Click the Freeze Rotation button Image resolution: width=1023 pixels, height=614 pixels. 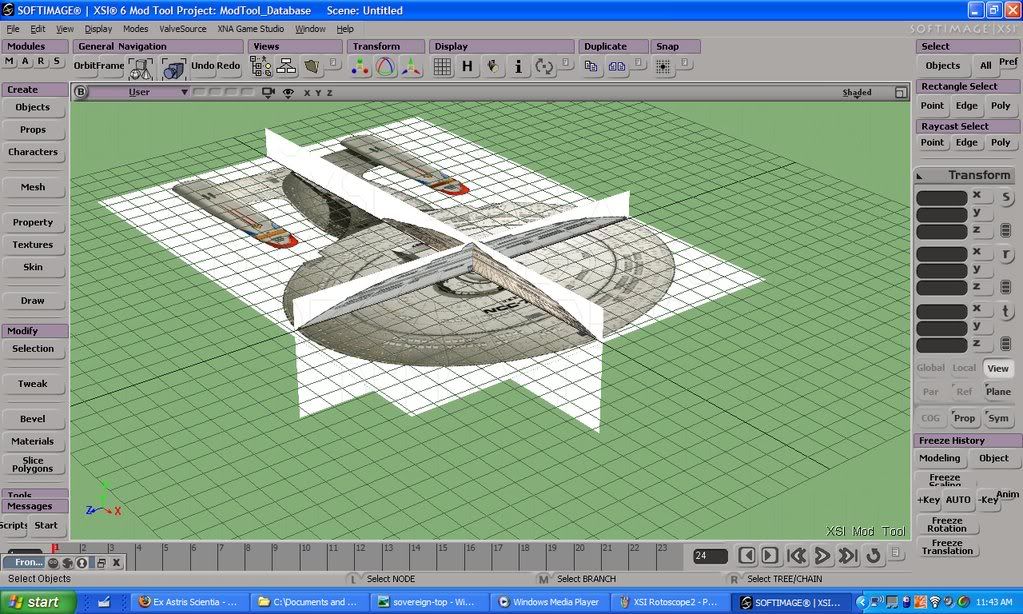pyautogui.click(x=947, y=525)
